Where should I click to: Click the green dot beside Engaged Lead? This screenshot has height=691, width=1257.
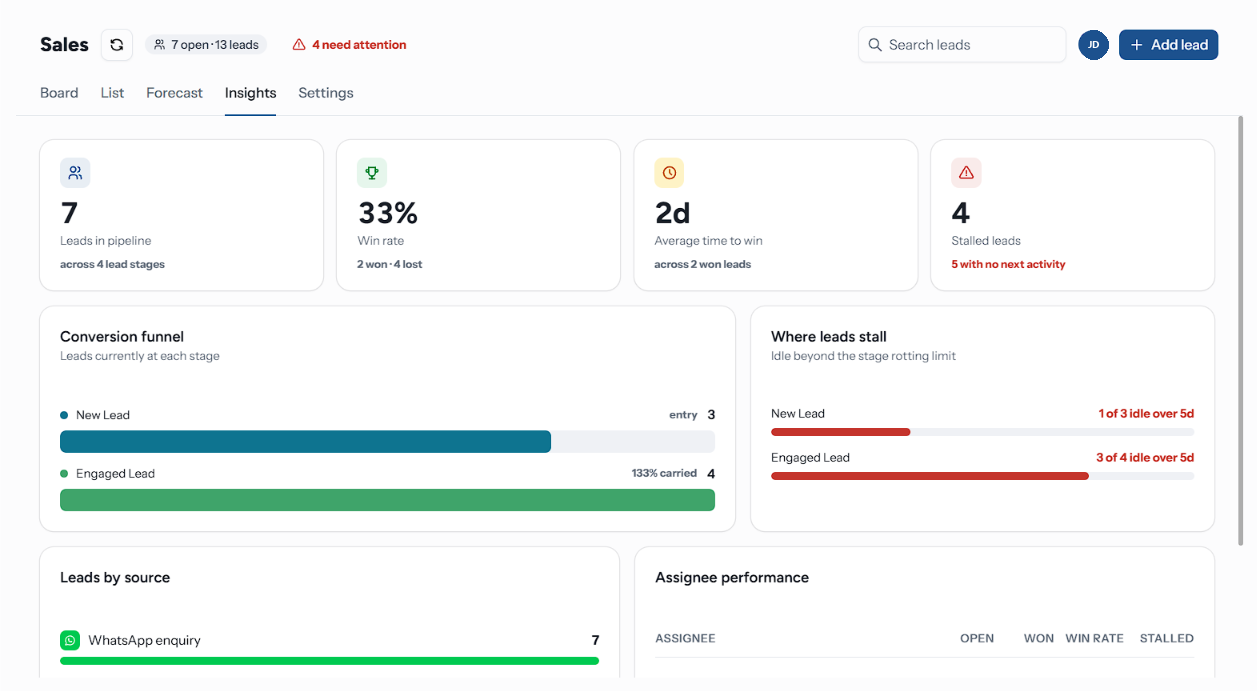64,474
